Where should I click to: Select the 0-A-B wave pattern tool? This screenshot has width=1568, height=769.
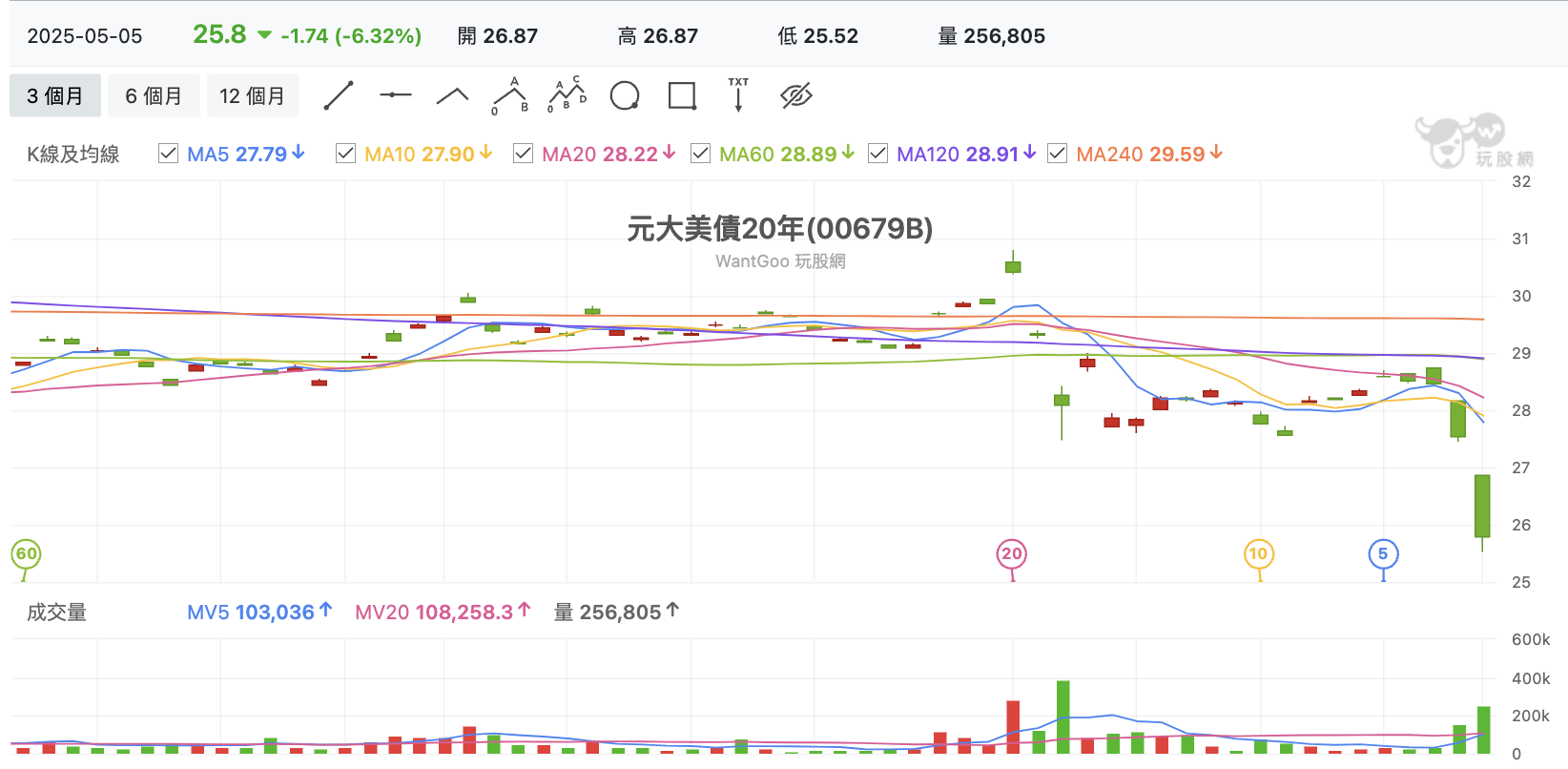tap(510, 95)
